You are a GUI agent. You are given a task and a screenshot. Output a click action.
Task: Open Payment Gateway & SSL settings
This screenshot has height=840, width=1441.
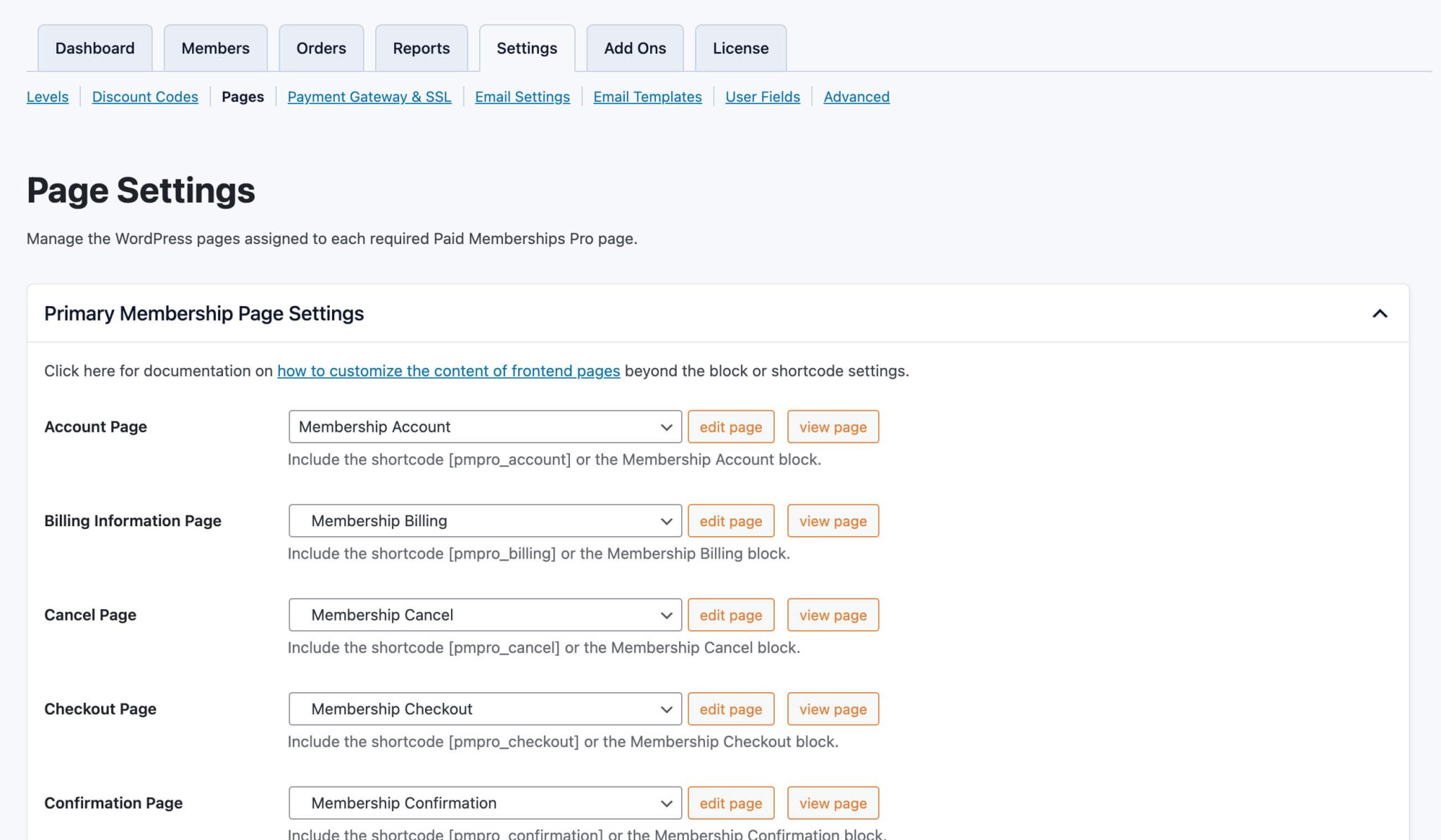click(369, 96)
